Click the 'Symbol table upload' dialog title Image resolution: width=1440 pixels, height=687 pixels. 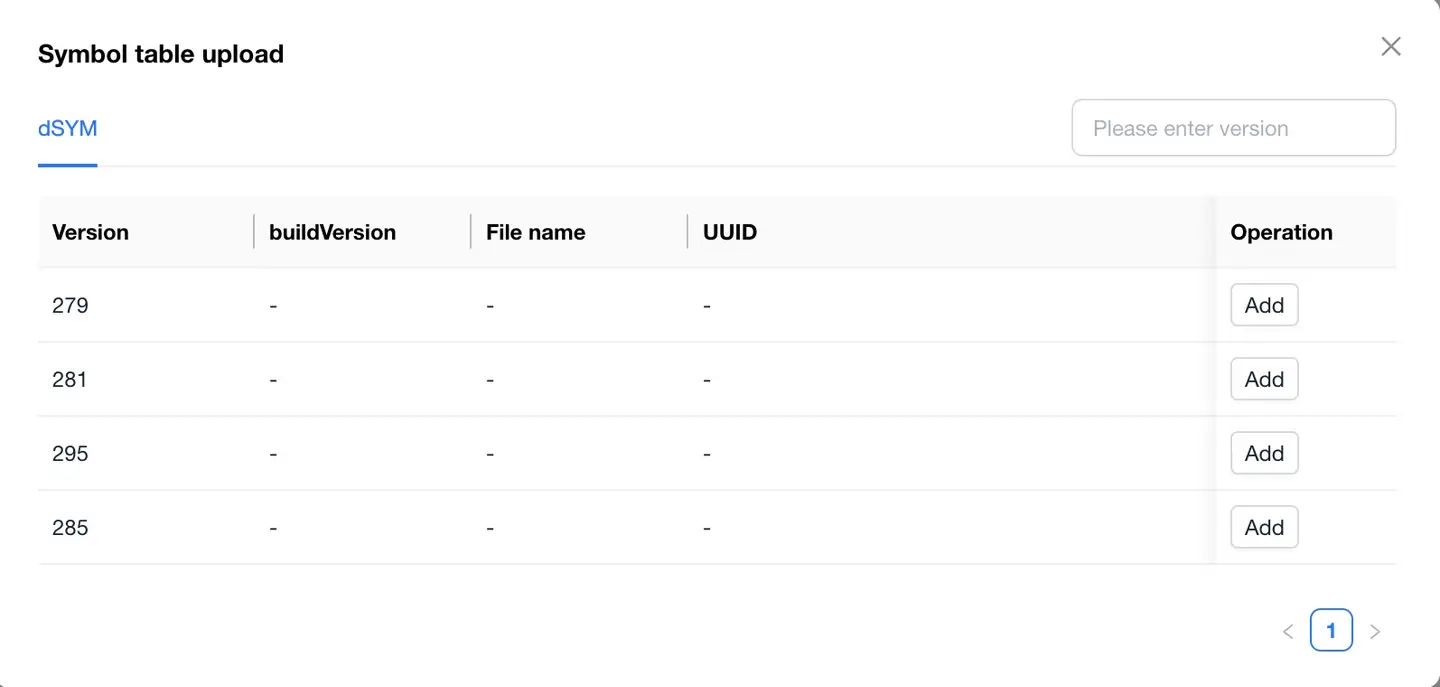(x=161, y=54)
